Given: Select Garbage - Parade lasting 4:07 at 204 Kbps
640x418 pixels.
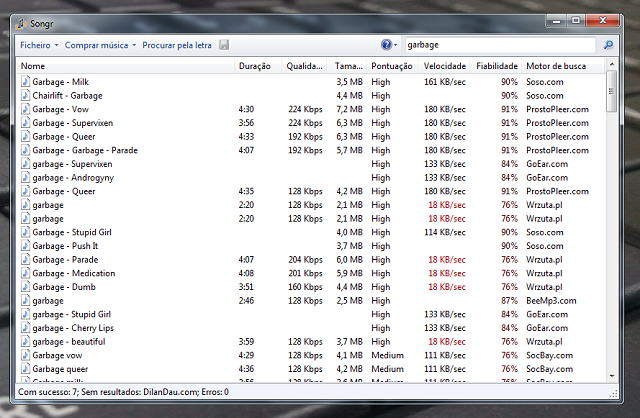Looking at the screenshot, I should (65, 260).
